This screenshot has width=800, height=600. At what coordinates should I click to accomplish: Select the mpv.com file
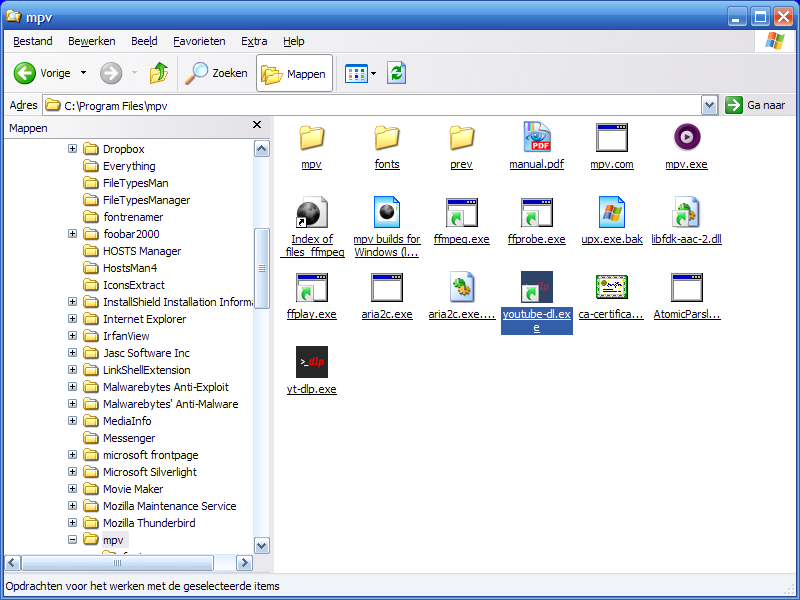point(612,137)
